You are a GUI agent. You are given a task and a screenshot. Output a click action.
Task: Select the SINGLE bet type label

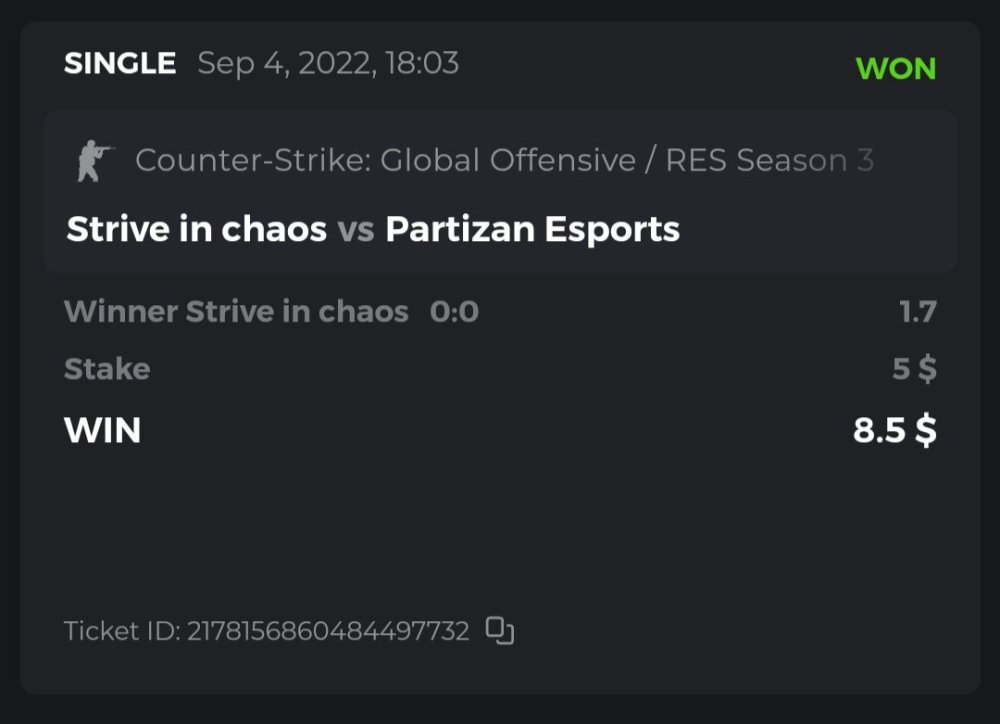120,64
